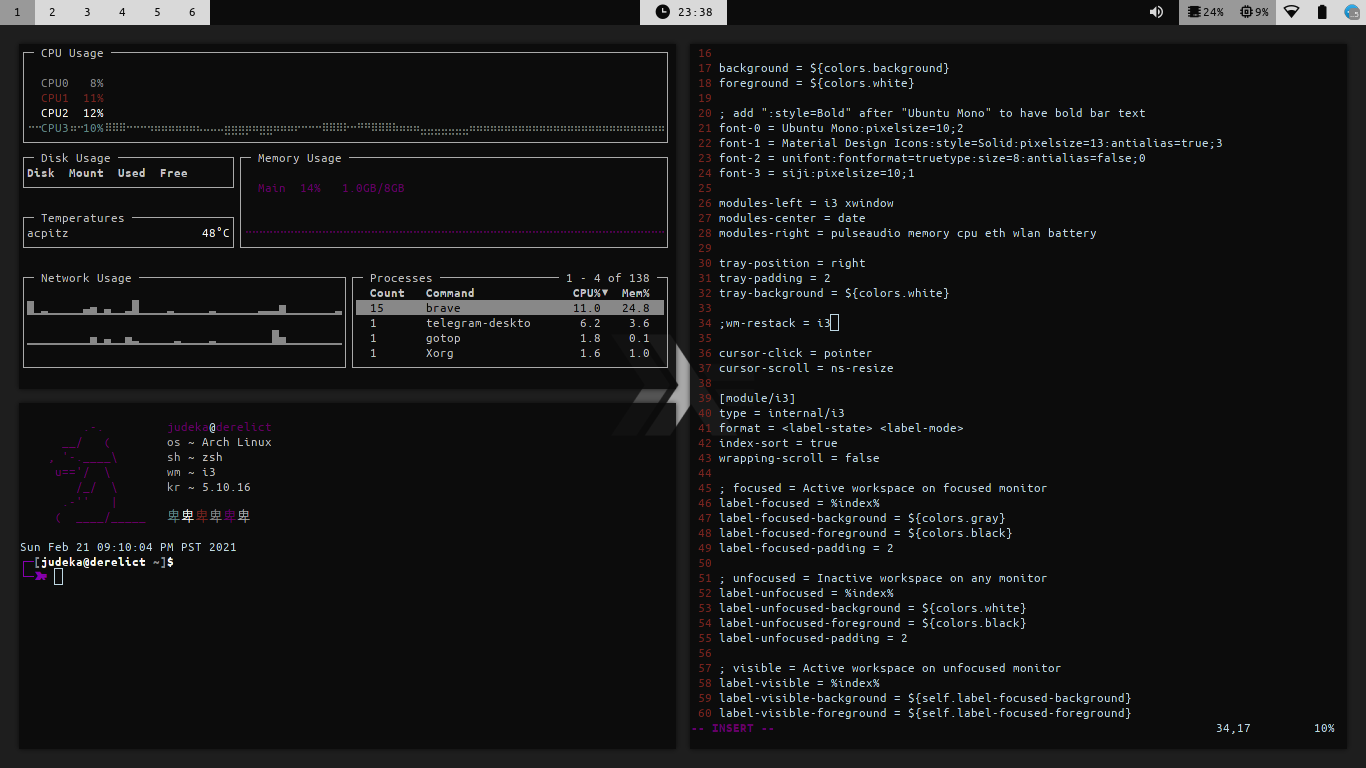Click the Main 14% memory reading

[x=289, y=188]
